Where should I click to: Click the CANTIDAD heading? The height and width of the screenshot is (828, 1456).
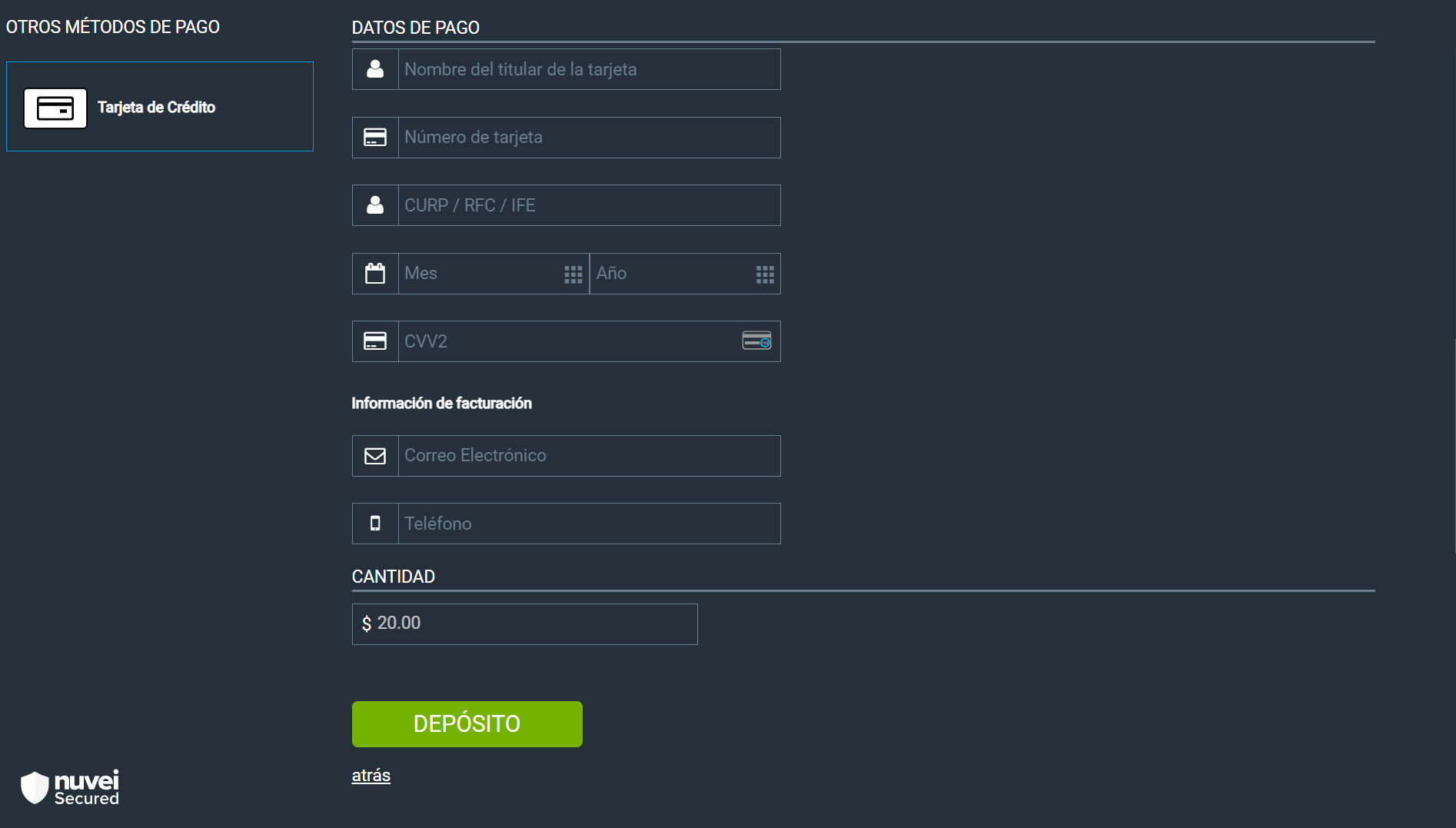tap(394, 577)
